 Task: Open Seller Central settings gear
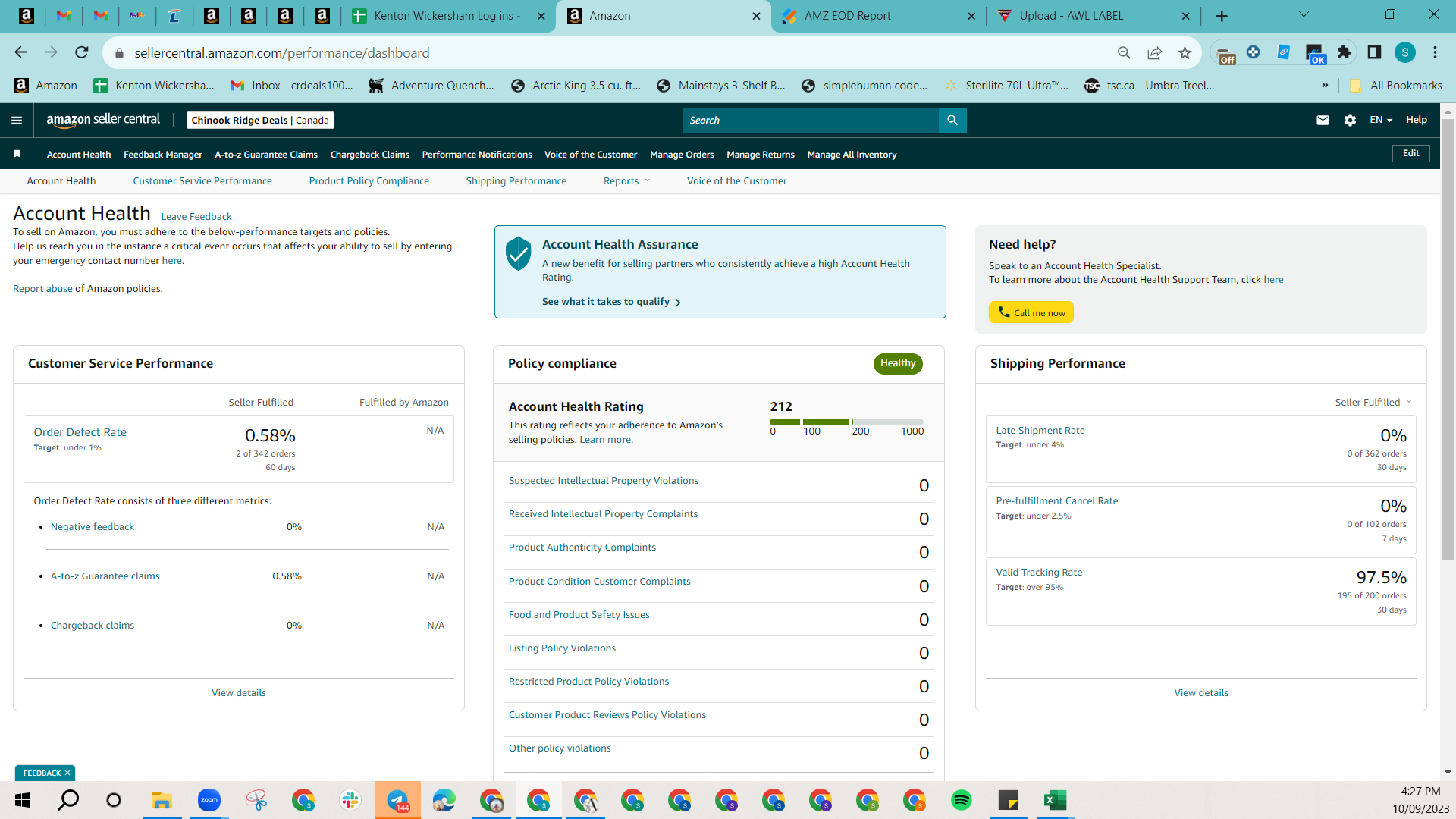(1350, 120)
